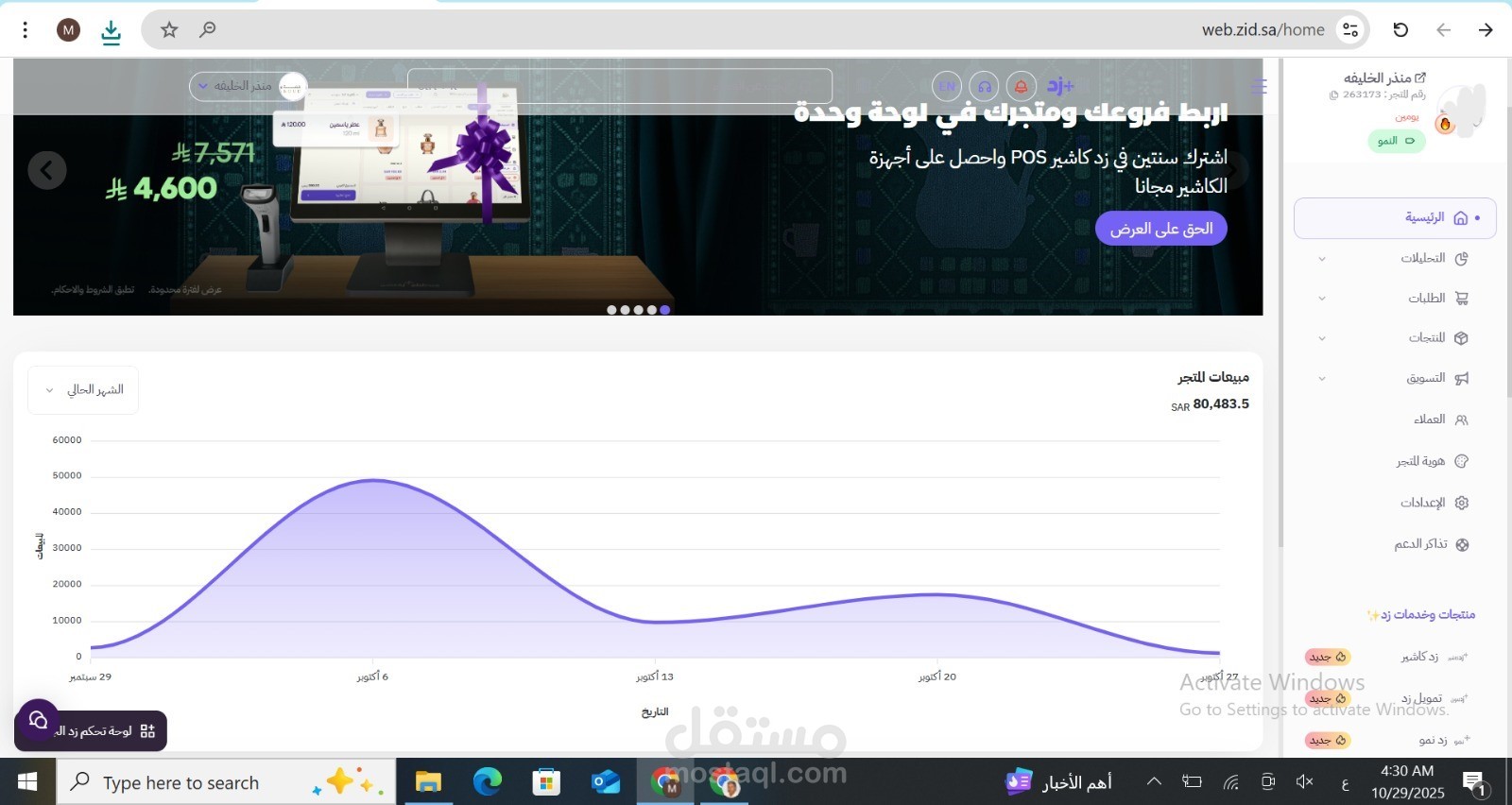Screen dimensions: 1512x805
Task: Click the megaphone icon for التسويق
Action: point(1462,379)
